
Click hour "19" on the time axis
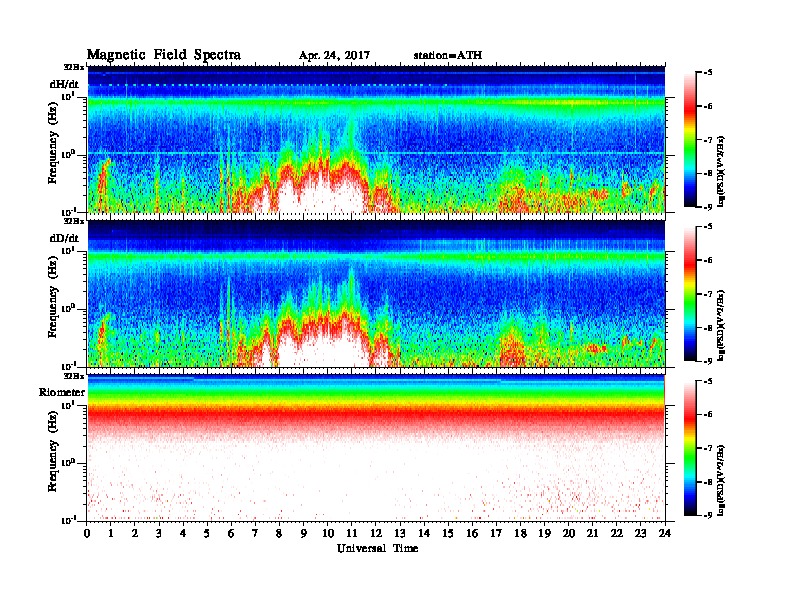point(544,534)
